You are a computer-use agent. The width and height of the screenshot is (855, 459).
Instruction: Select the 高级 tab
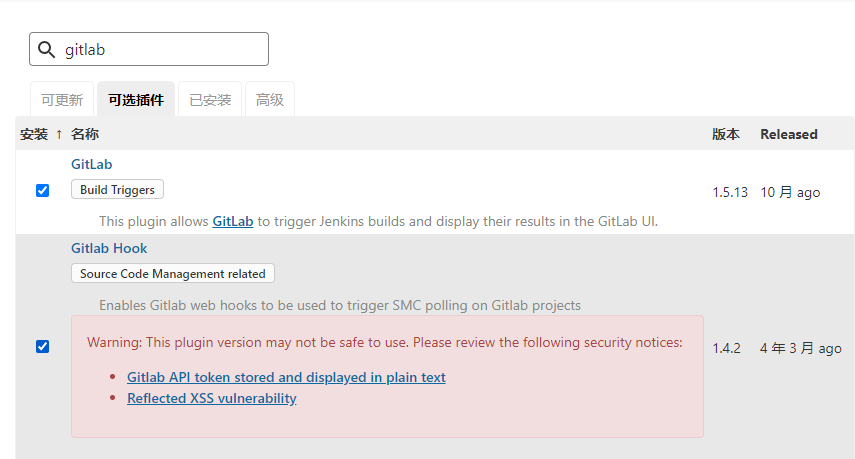270,100
